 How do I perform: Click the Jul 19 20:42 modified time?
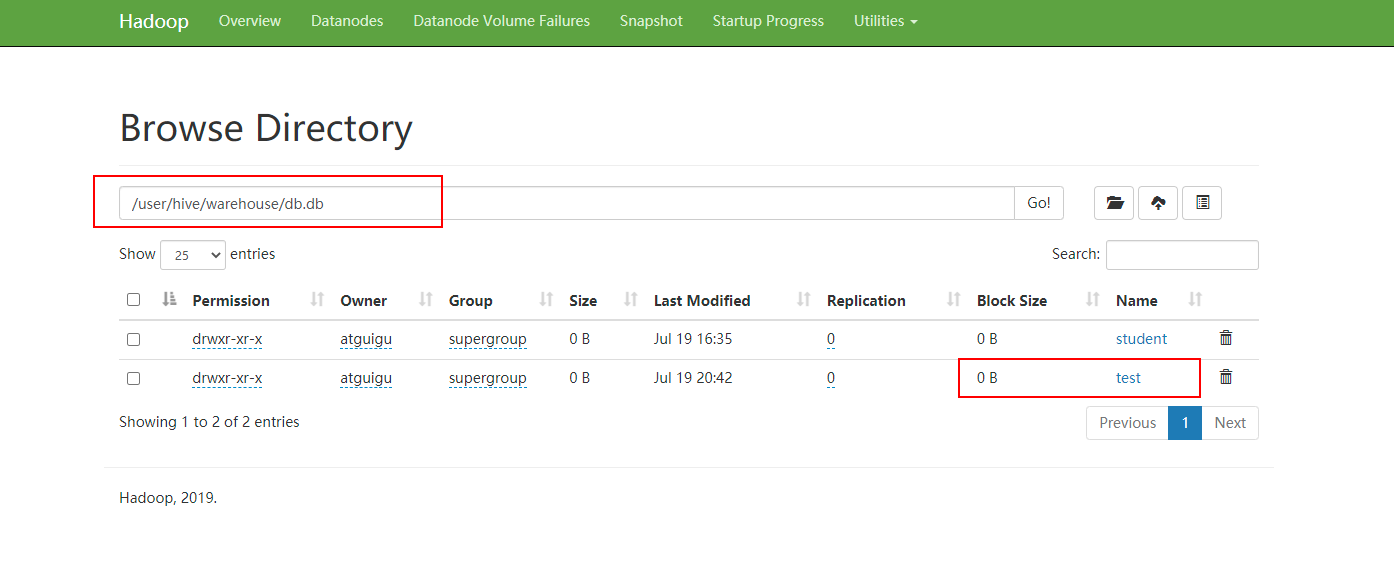[693, 378]
